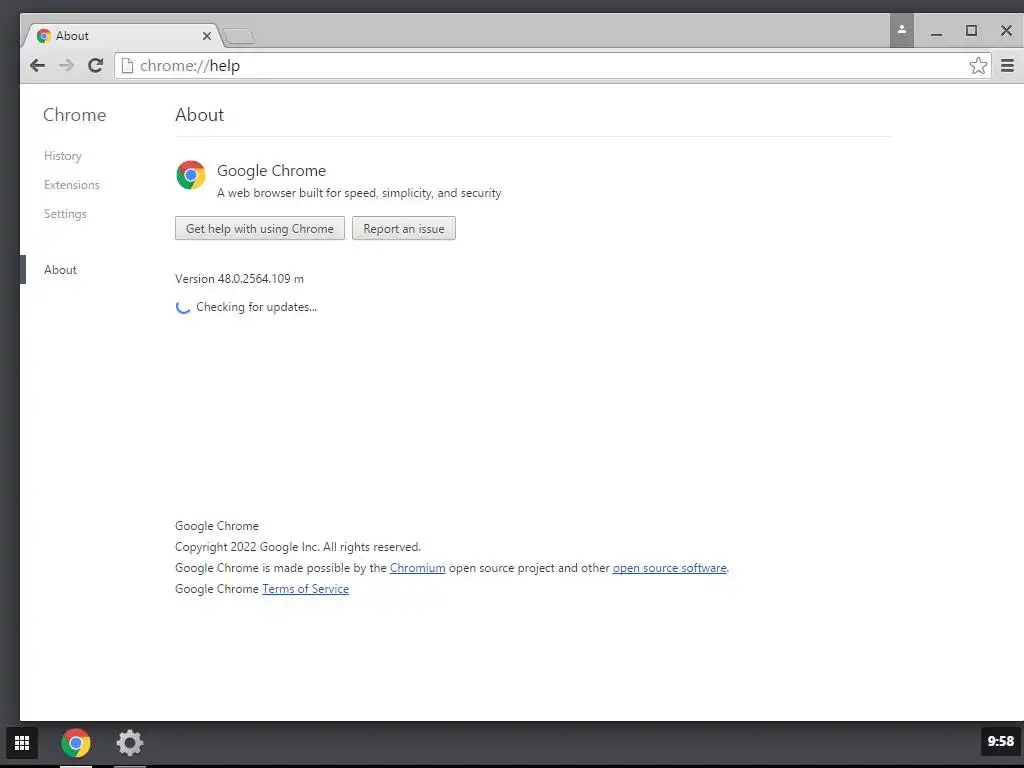Screen dimensions: 1024x768
Task: Click the Checking for updates spinner
Action: (183, 307)
